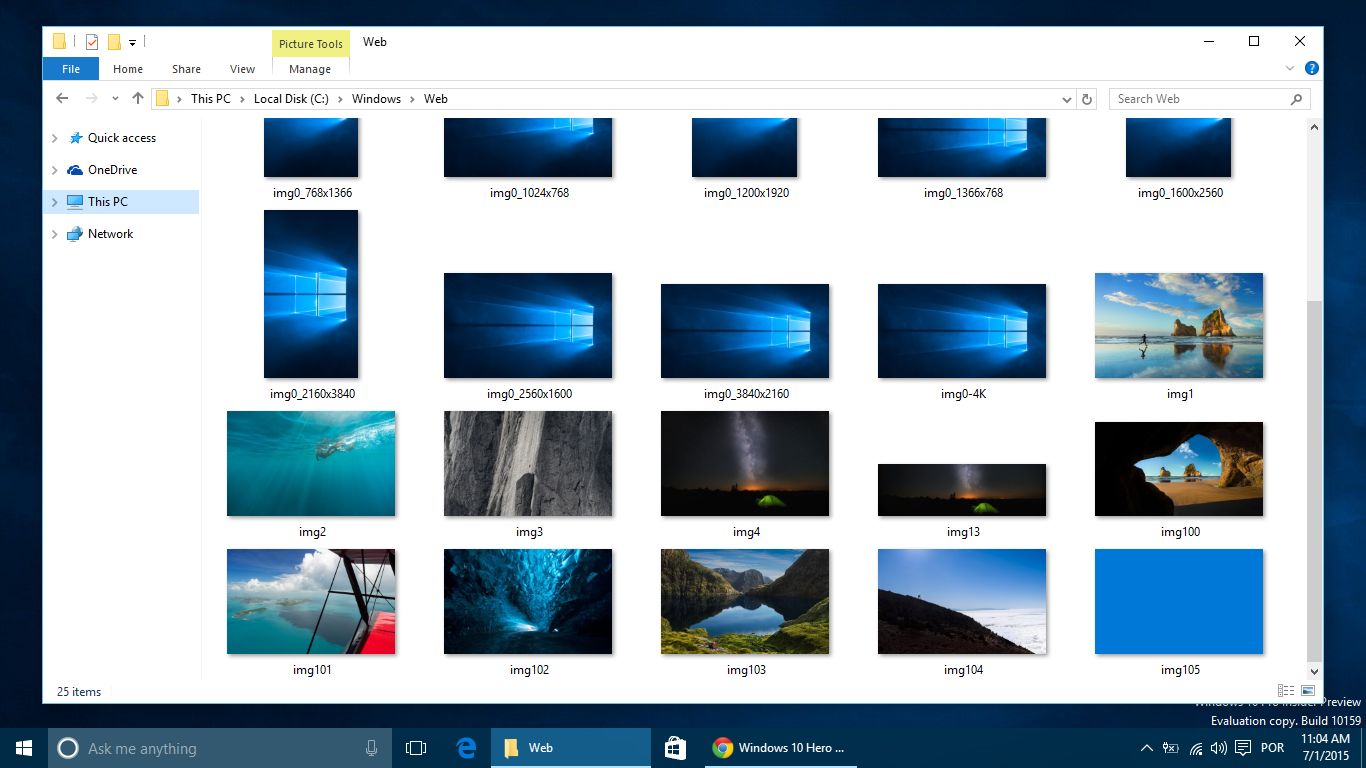Open the Windows Start button

tap(23, 748)
